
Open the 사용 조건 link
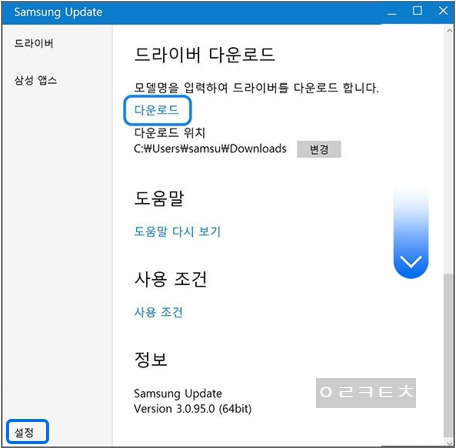pos(158,312)
